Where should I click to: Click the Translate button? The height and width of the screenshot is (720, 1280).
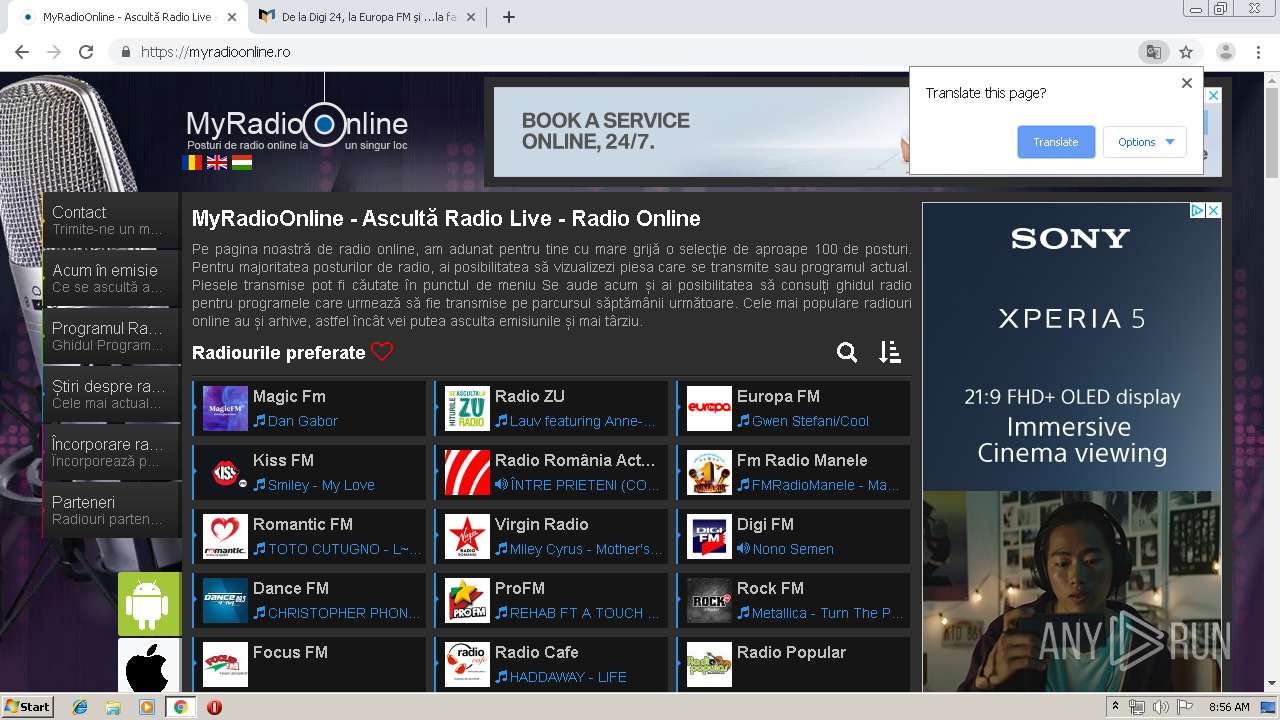pyautogui.click(x=1056, y=142)
